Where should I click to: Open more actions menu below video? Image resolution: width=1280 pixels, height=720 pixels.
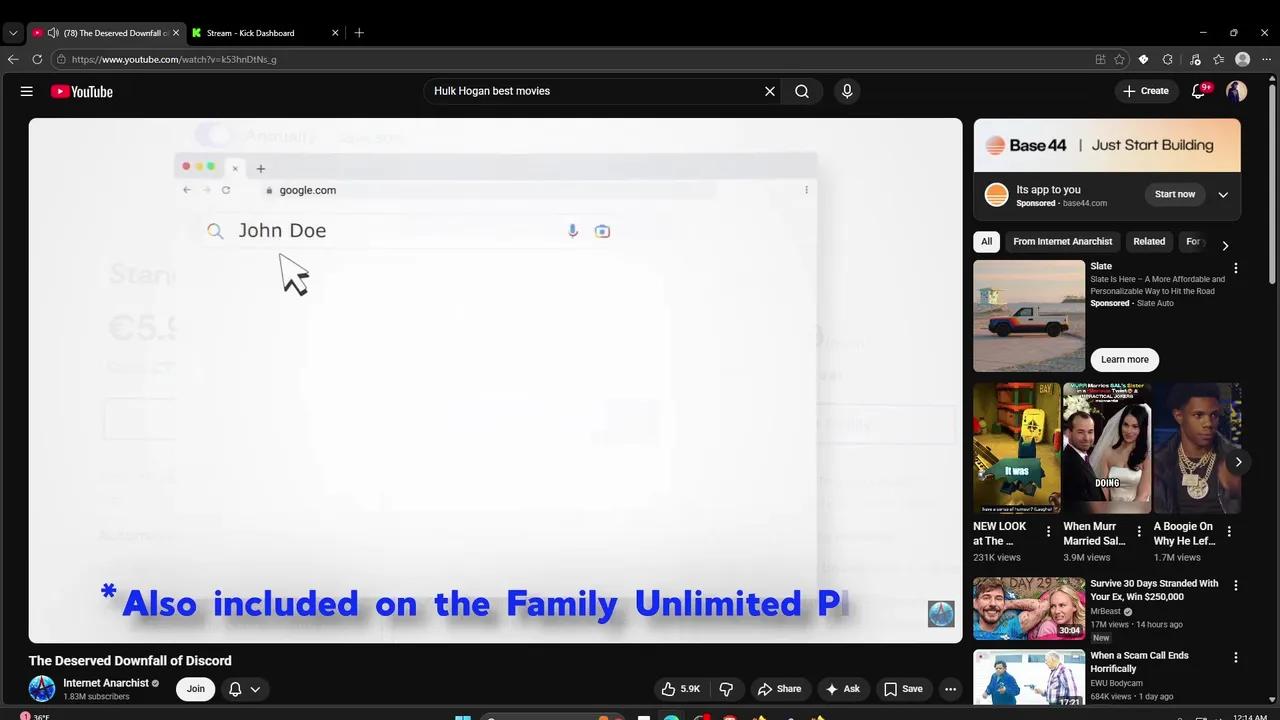pos(950,689)
